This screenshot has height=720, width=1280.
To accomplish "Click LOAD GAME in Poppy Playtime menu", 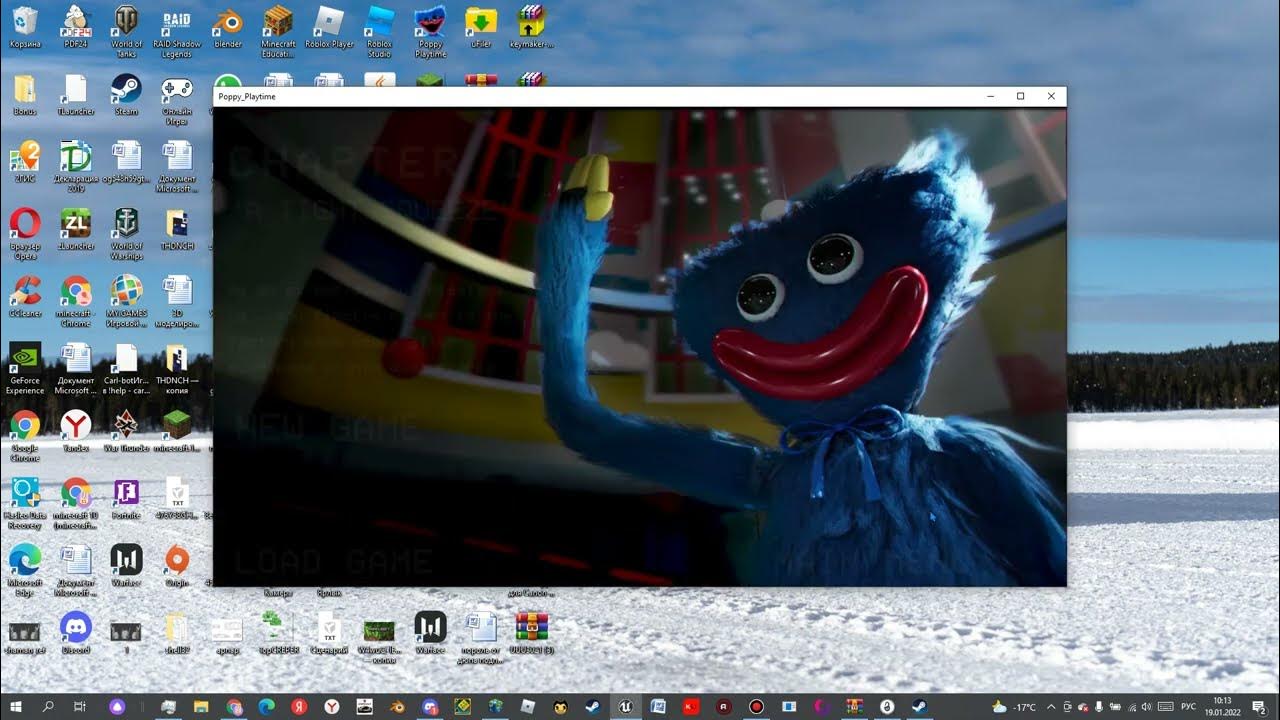I will [x=334, y=562].
